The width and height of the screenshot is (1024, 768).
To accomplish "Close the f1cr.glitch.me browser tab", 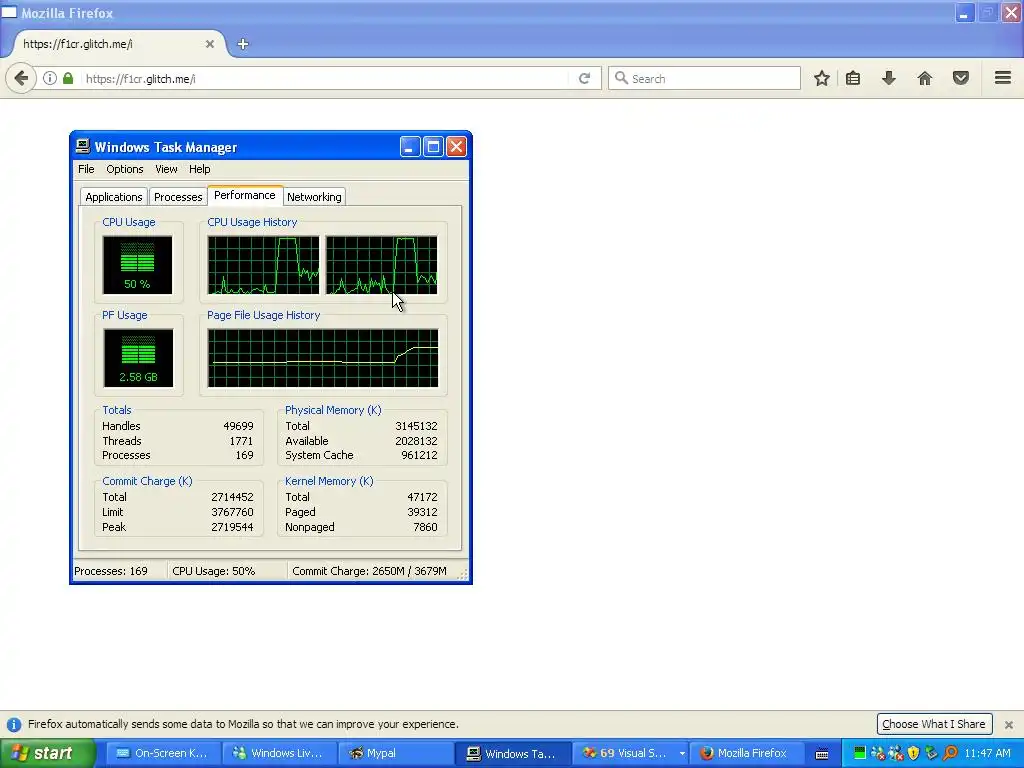I will coord(210,44).
